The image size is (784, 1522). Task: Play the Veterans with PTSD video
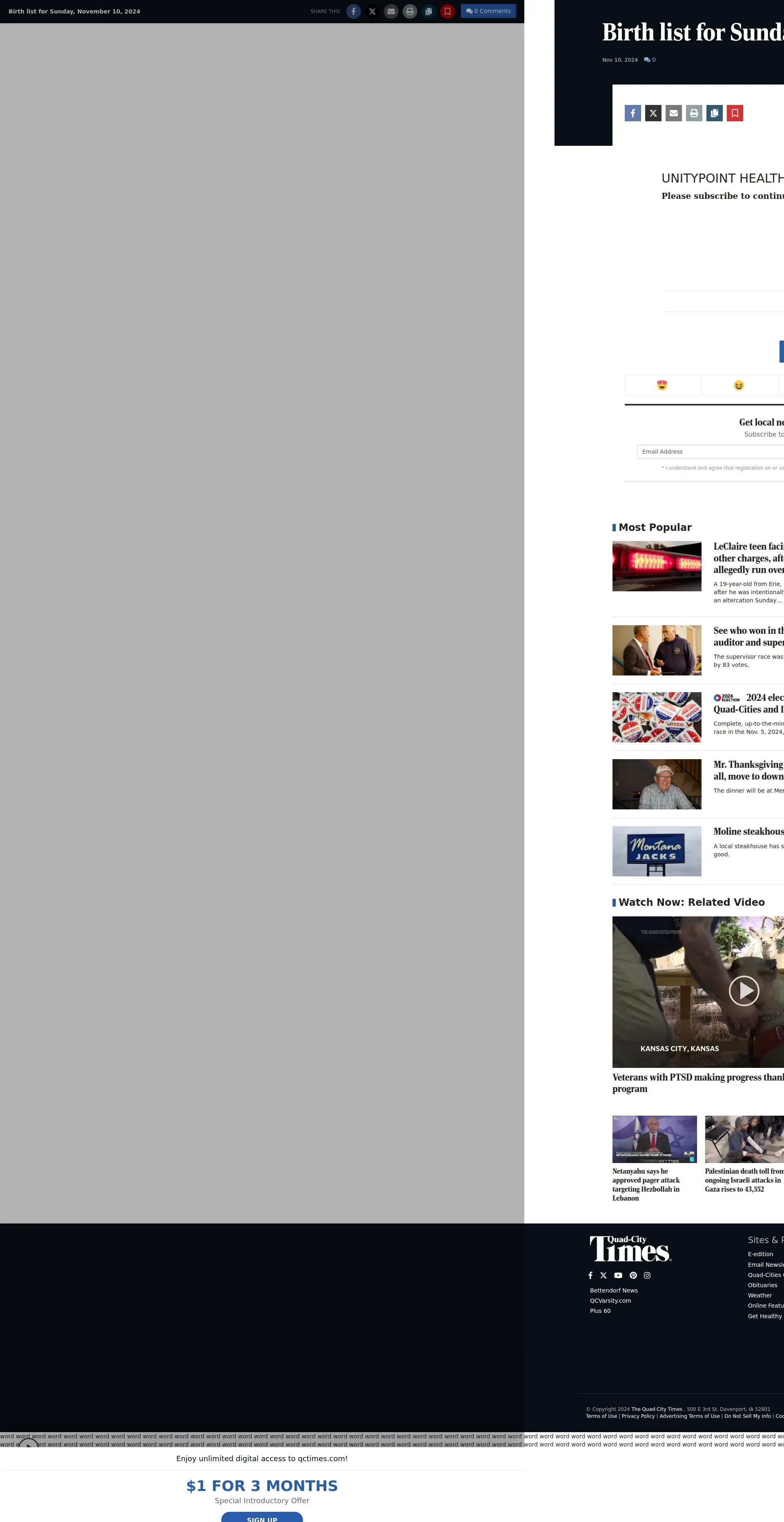[x=743, y=991]
